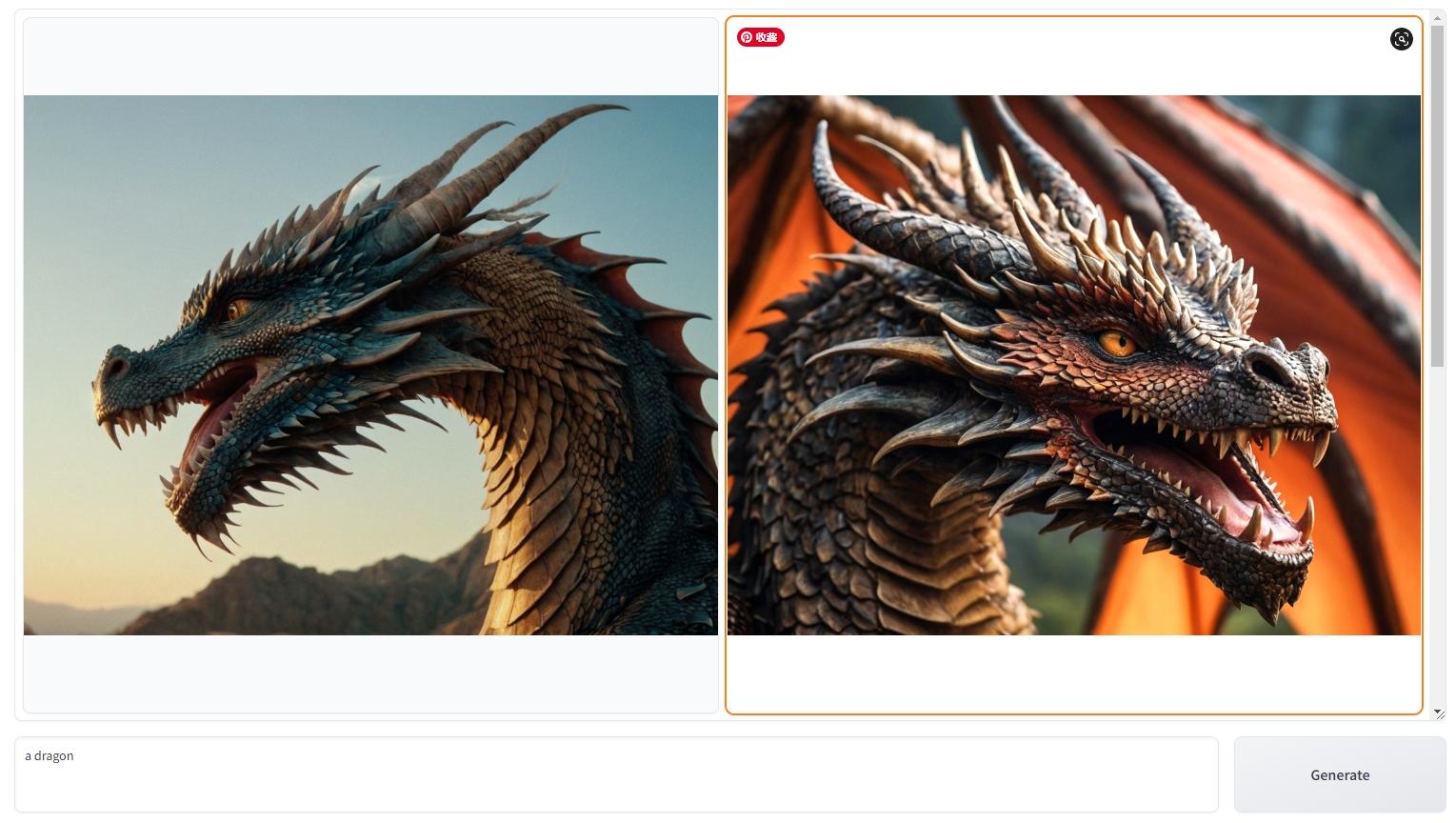Screen dimensions: 1456x823
Task: Click the Generate button
Action: (x=1340, y=775)
